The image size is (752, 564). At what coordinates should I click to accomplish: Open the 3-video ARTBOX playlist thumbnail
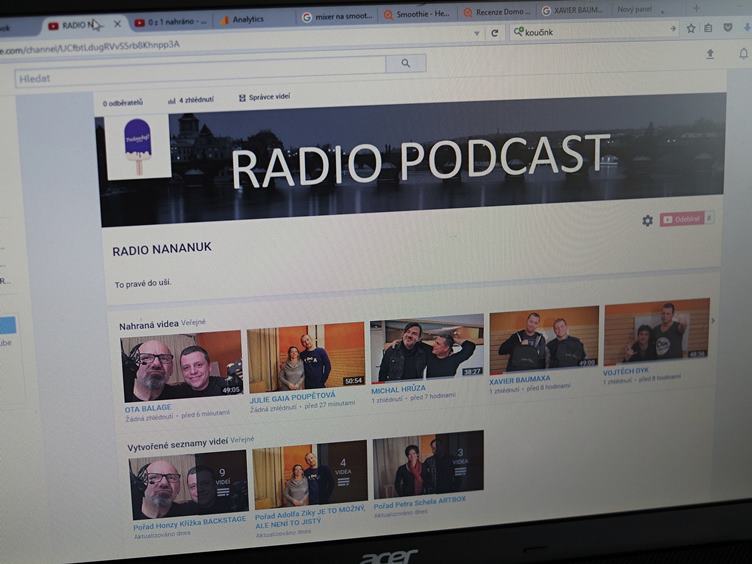point(428,464)
